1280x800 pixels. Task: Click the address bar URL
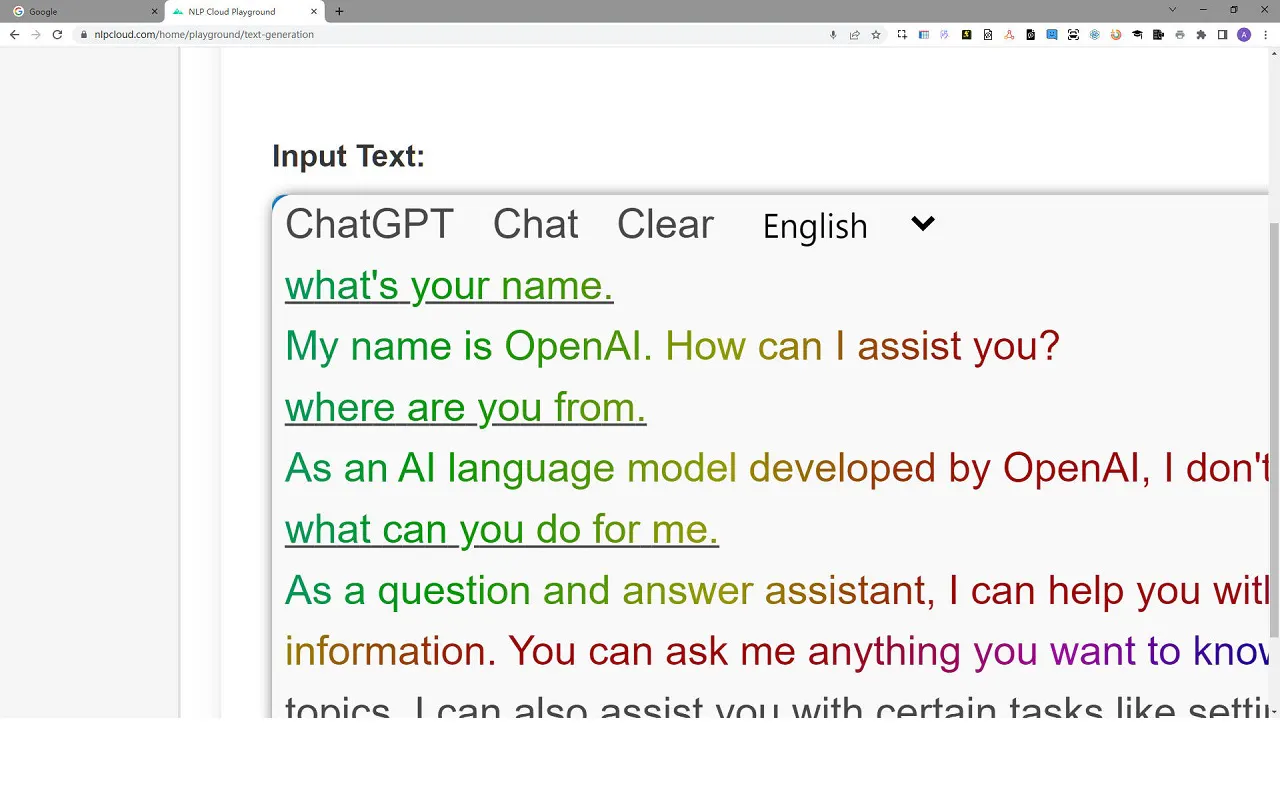pos(204,34)
